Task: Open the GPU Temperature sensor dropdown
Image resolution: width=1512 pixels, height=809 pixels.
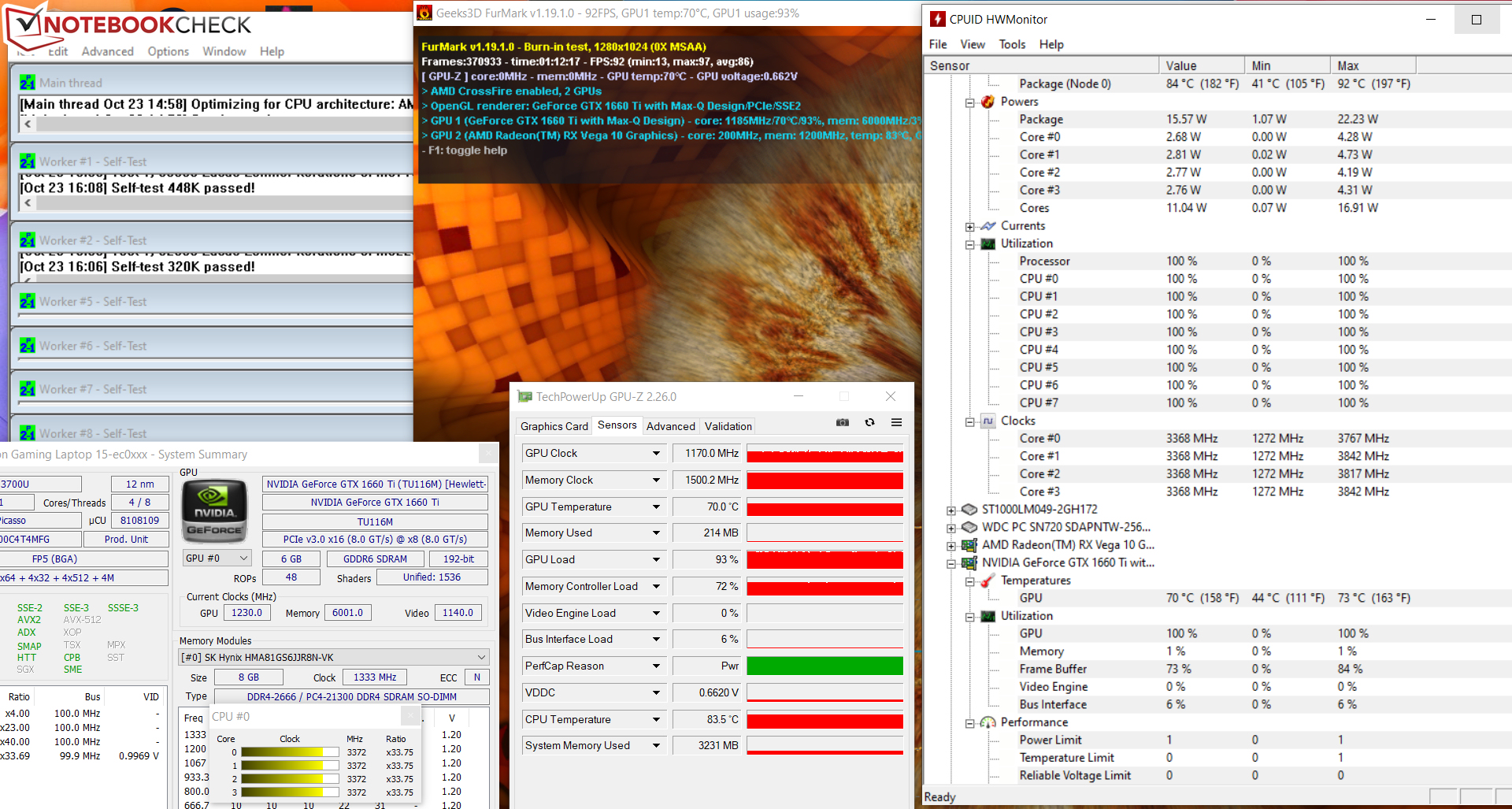Action: 656,507
